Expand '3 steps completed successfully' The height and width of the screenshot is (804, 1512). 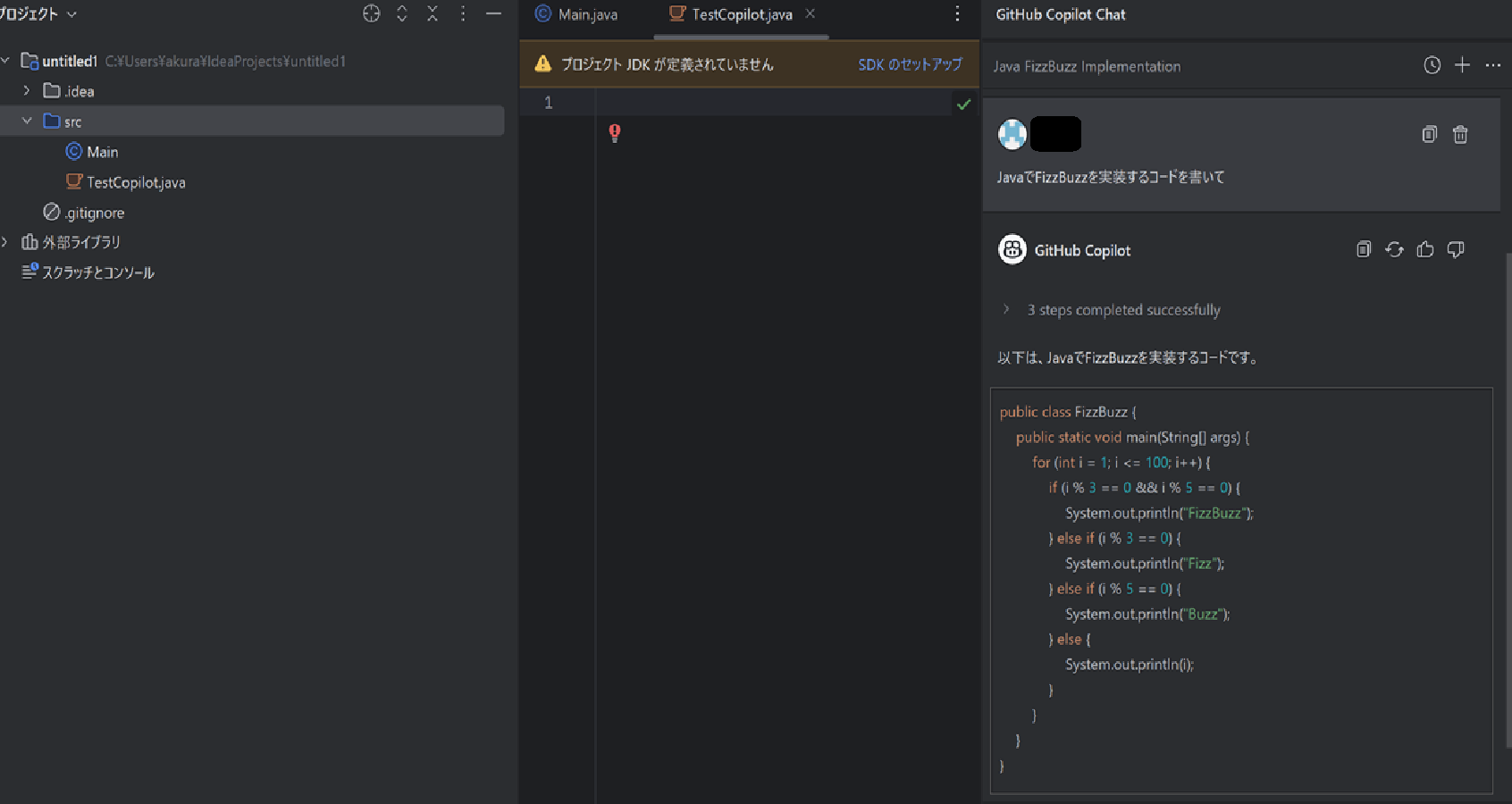pyautogui.click(x=1006, y=309)
